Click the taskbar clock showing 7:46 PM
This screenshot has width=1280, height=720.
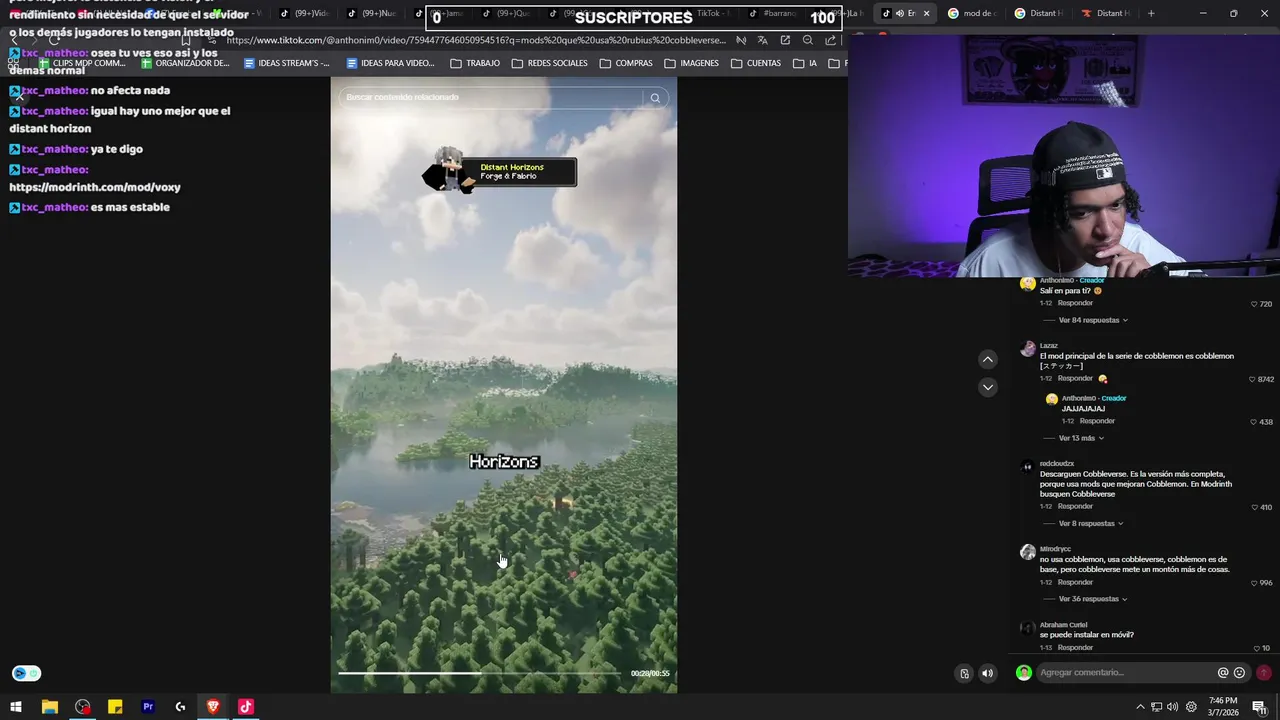(x=1222, y=707)
